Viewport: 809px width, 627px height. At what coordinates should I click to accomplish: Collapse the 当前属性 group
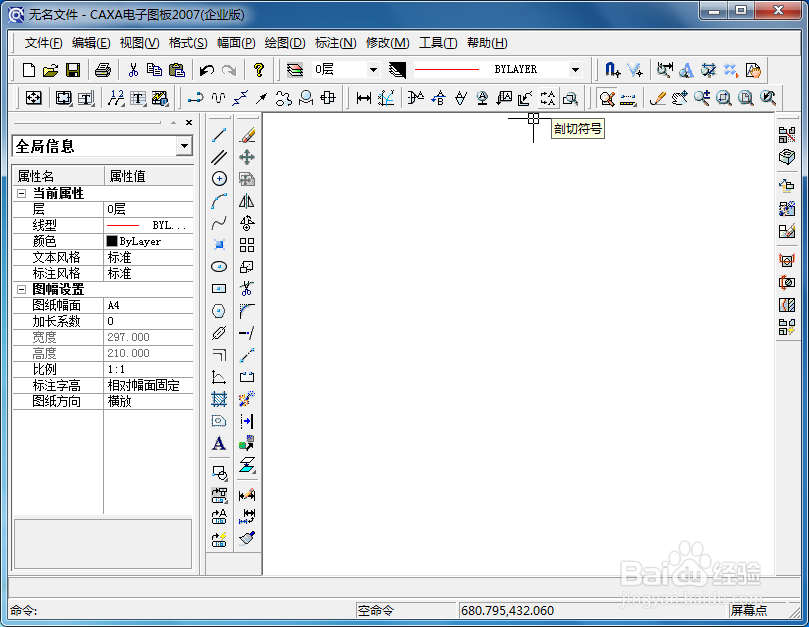coord(22,194)
